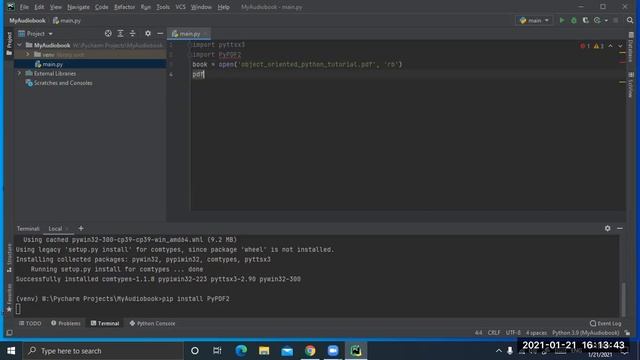
Task: Expand External Libraries node
Action: [20, 73]
